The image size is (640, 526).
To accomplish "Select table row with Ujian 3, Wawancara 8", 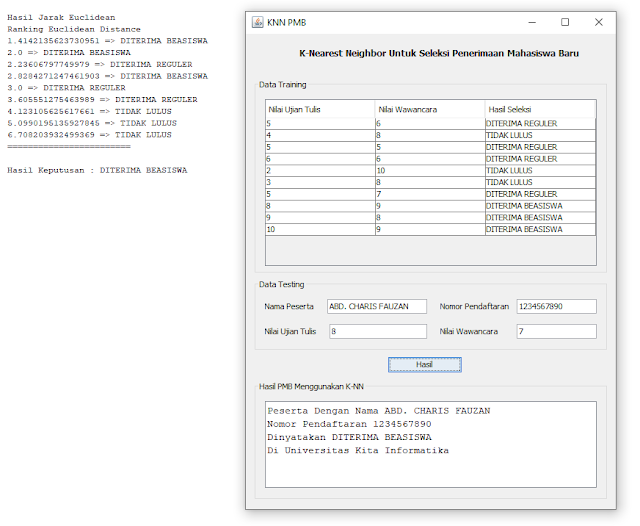I will [431, 182].
